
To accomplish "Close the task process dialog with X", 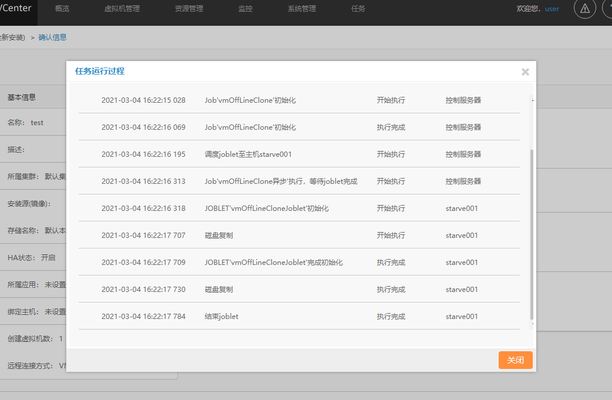I will coord(525,72).
